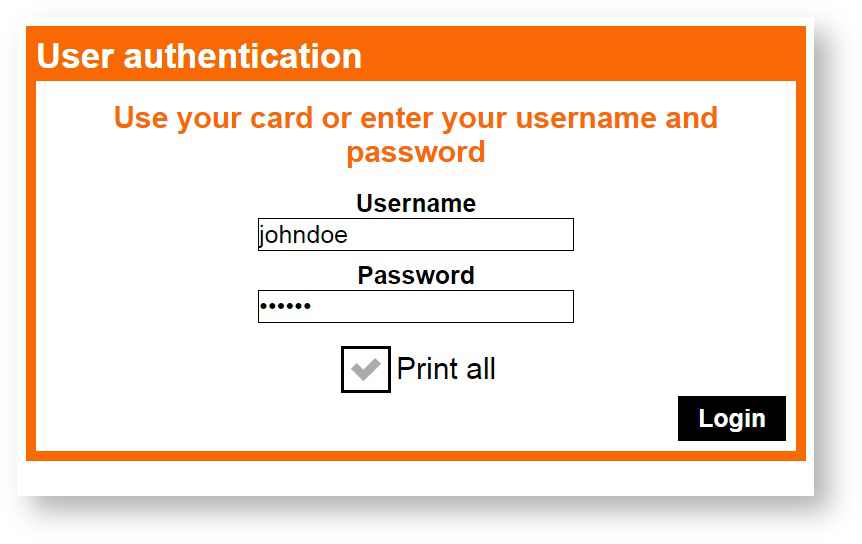
Task: Click the empty right end of Password field
Action: click(x=540, y=307)
